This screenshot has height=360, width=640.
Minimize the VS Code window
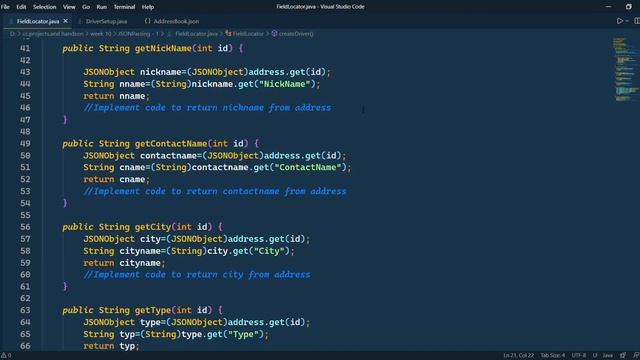(609, 7)
